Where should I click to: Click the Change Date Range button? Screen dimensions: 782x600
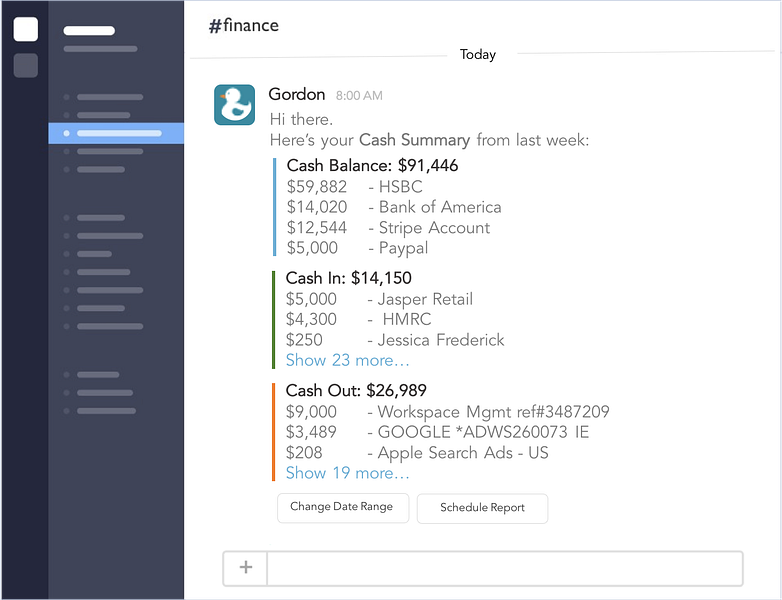pyautogui.click(x=341, y=507)
